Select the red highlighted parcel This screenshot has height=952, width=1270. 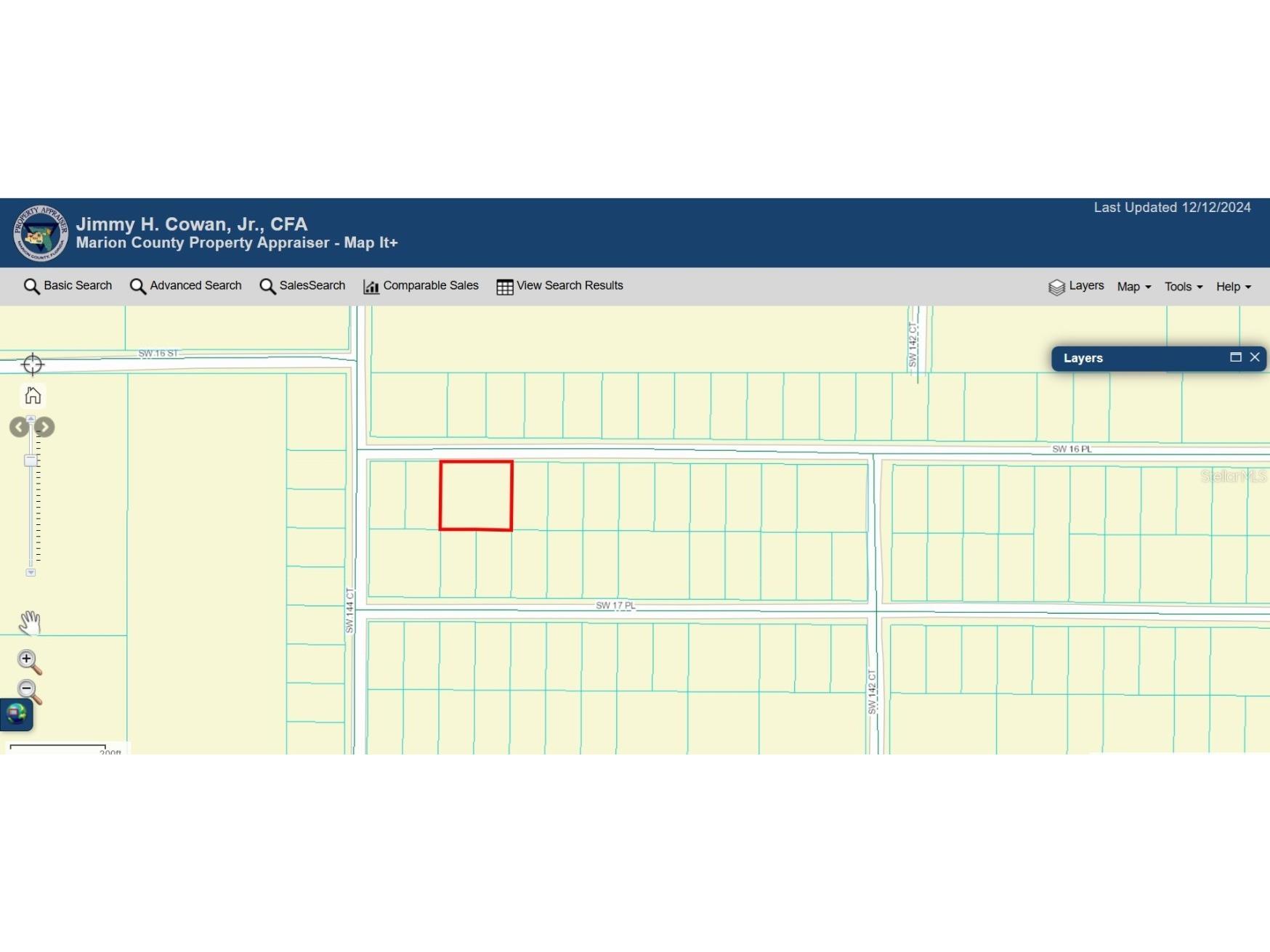tap(476, 495)
